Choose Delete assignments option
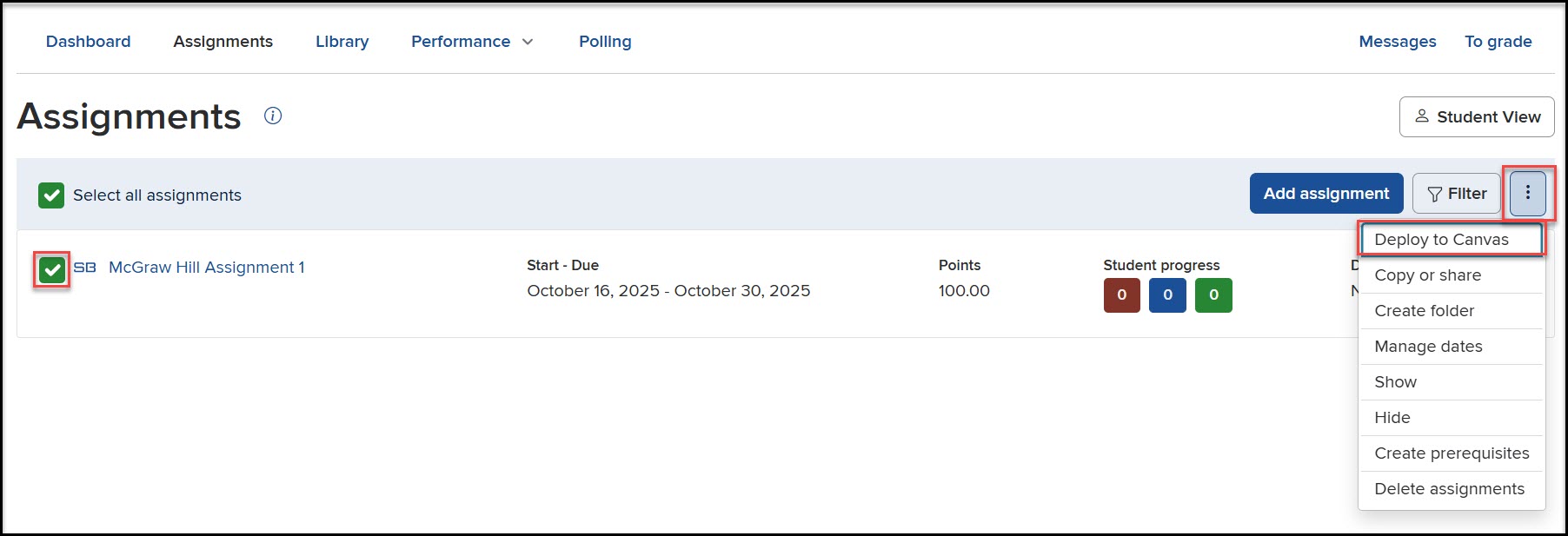Screen dimensions: 1568x536 pyautogui.click(x=1449, y=489)
